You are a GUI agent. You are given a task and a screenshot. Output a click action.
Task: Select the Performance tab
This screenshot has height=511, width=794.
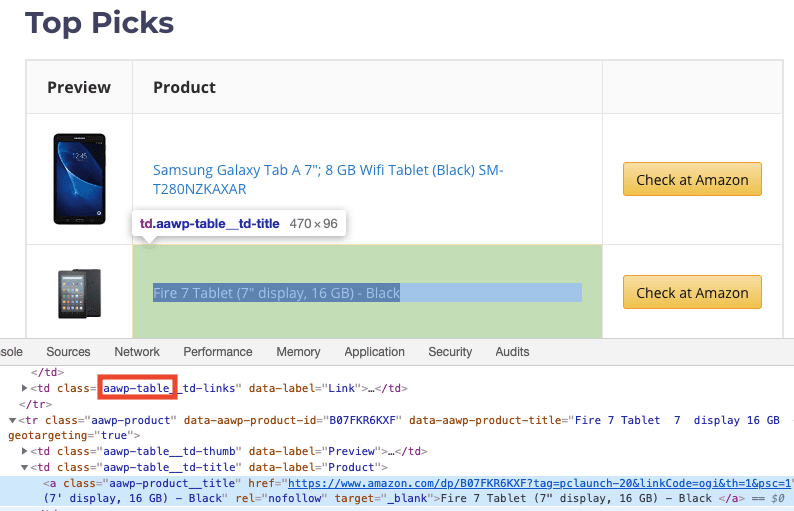tap(218, 352)
